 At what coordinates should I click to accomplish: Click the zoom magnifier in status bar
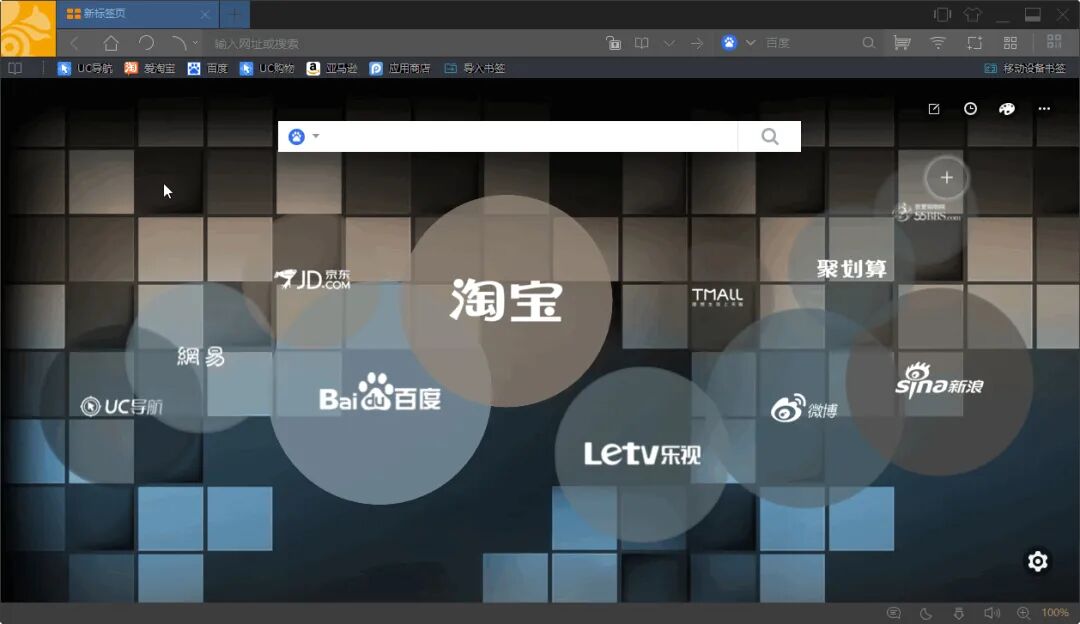(x=1024, y=613)
